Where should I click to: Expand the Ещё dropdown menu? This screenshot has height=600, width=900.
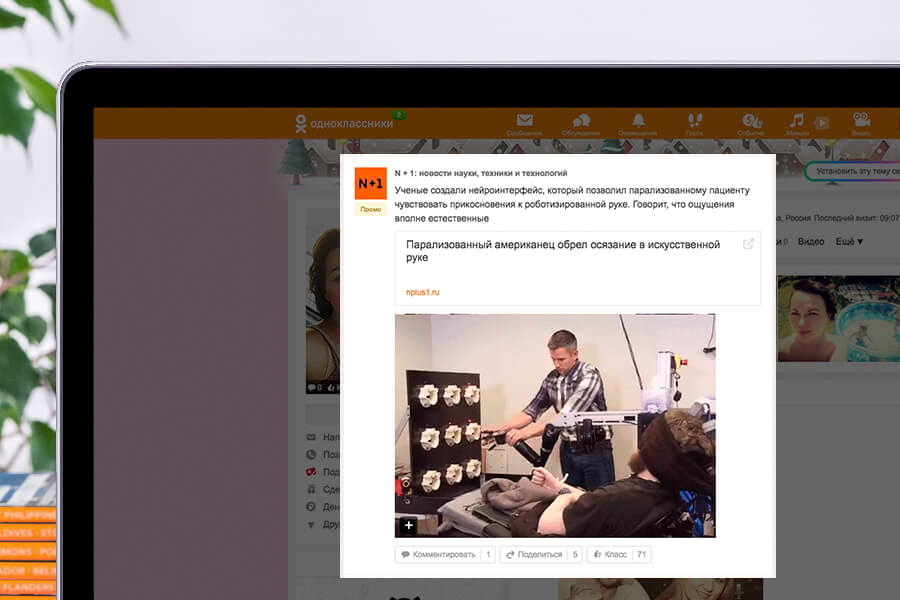[x=849, y=242]
